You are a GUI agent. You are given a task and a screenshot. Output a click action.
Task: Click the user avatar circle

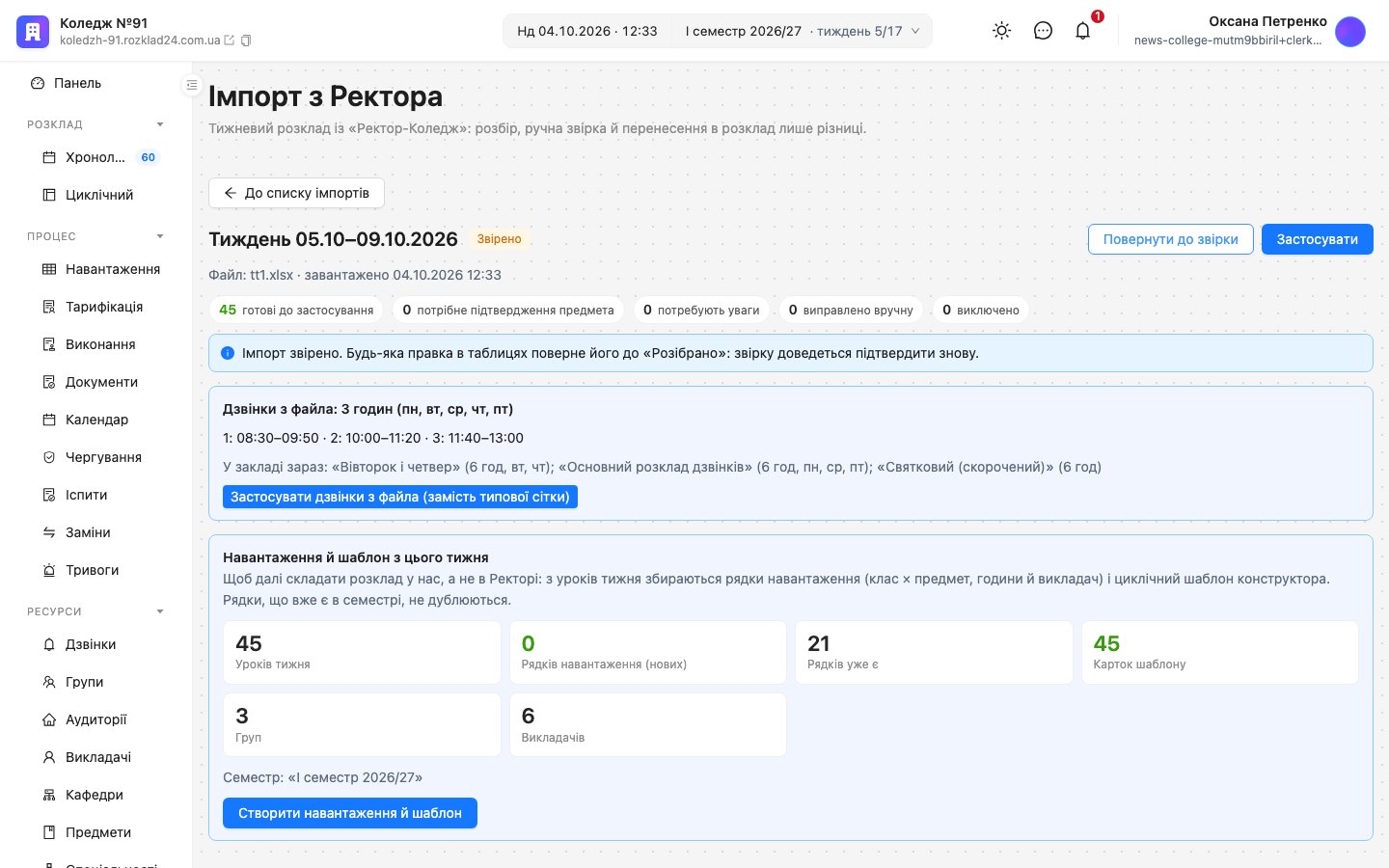(1350, 31)
